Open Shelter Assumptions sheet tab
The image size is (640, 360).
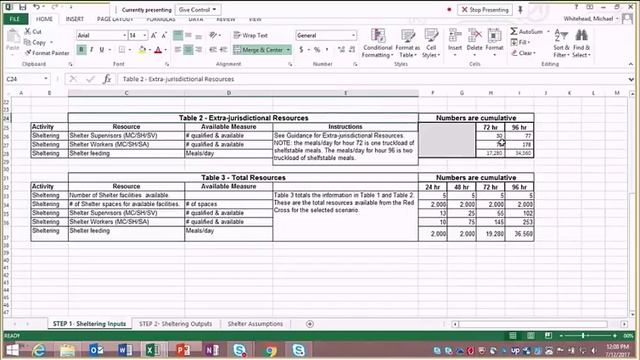[x=255, y=324]
